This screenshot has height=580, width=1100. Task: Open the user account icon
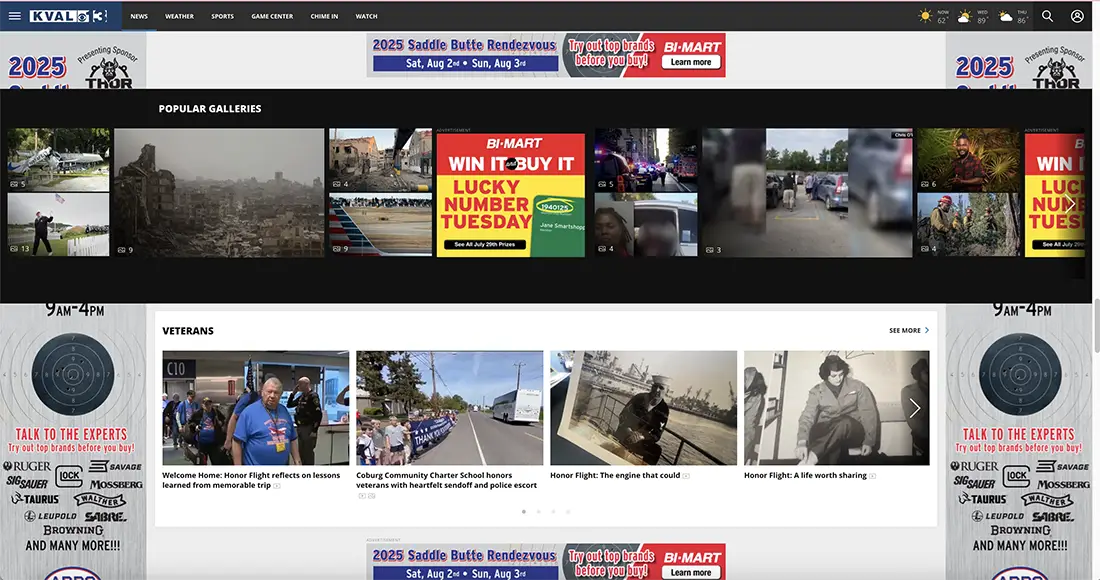(x=1077, y=15)
